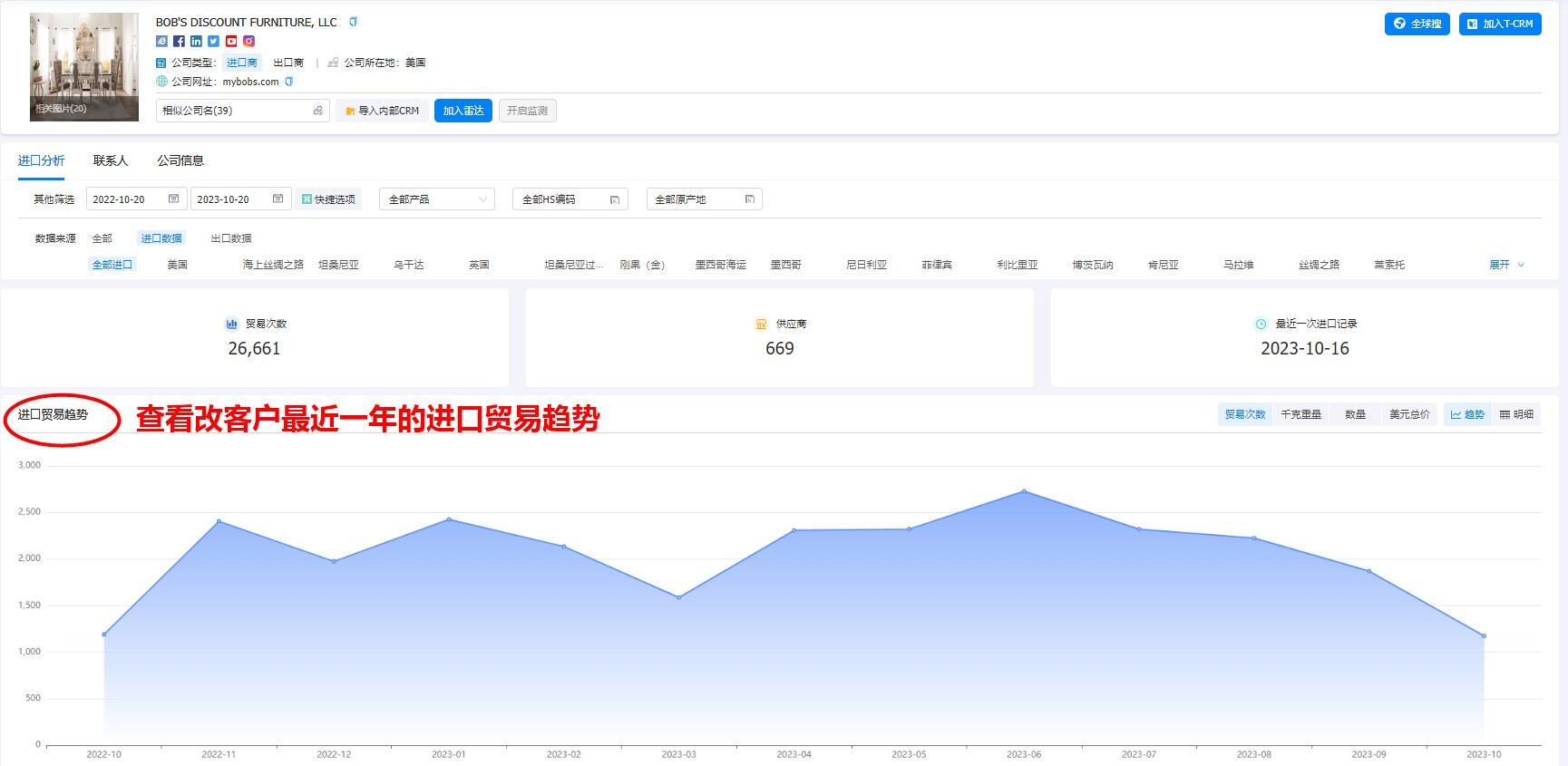Click the 导入内部CRM button
Viewport: 1568px width, 766px height.
click(382, 111)
